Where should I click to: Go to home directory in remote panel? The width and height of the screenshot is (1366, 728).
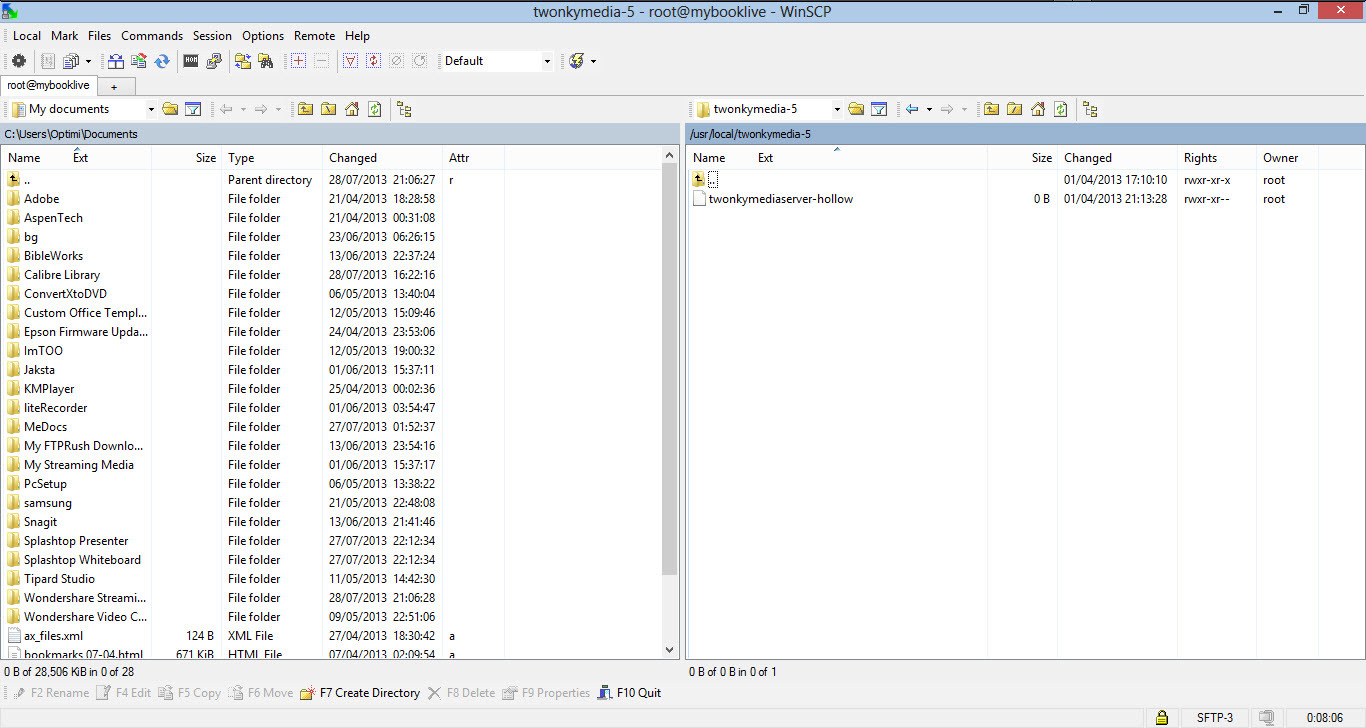click(1038, 109)
